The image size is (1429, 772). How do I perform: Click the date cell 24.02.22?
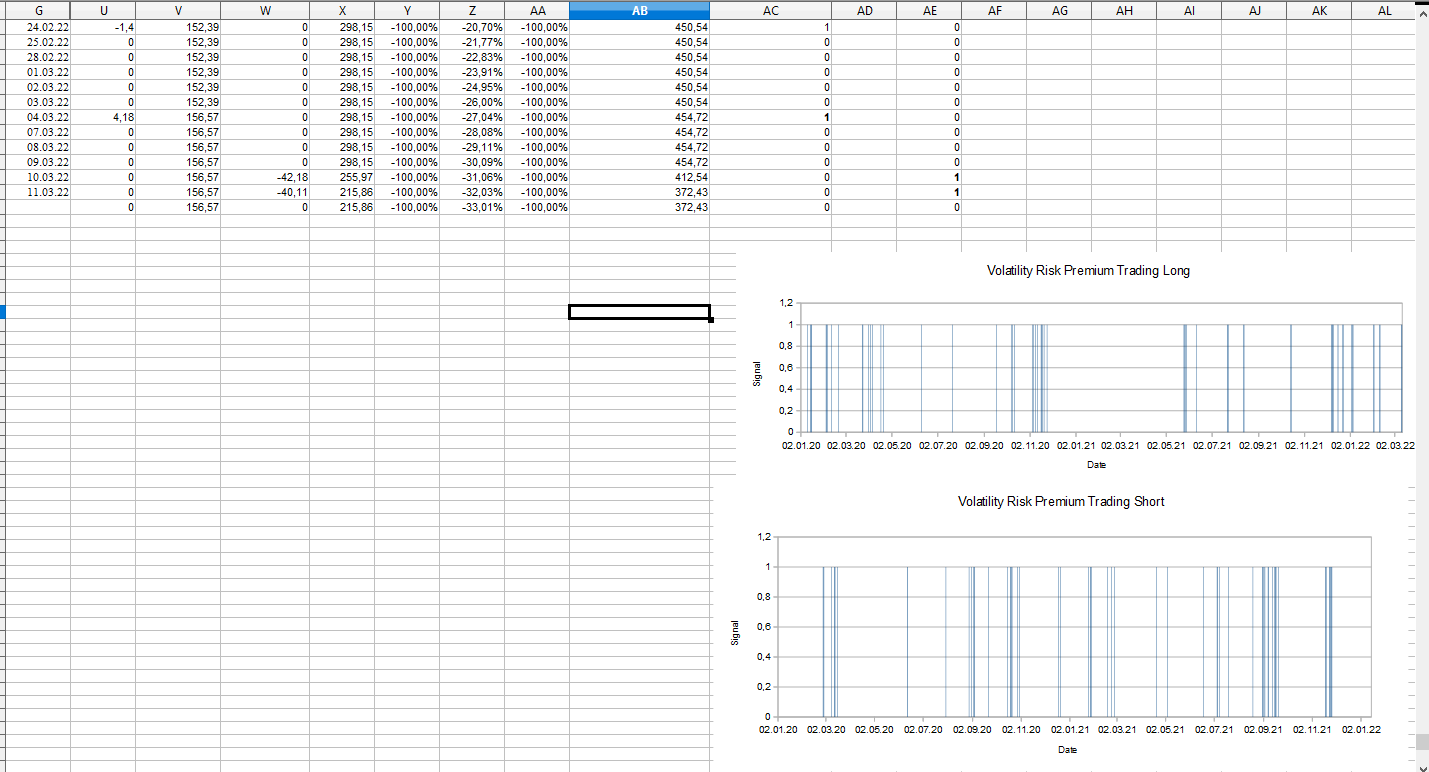pos(47,27)
